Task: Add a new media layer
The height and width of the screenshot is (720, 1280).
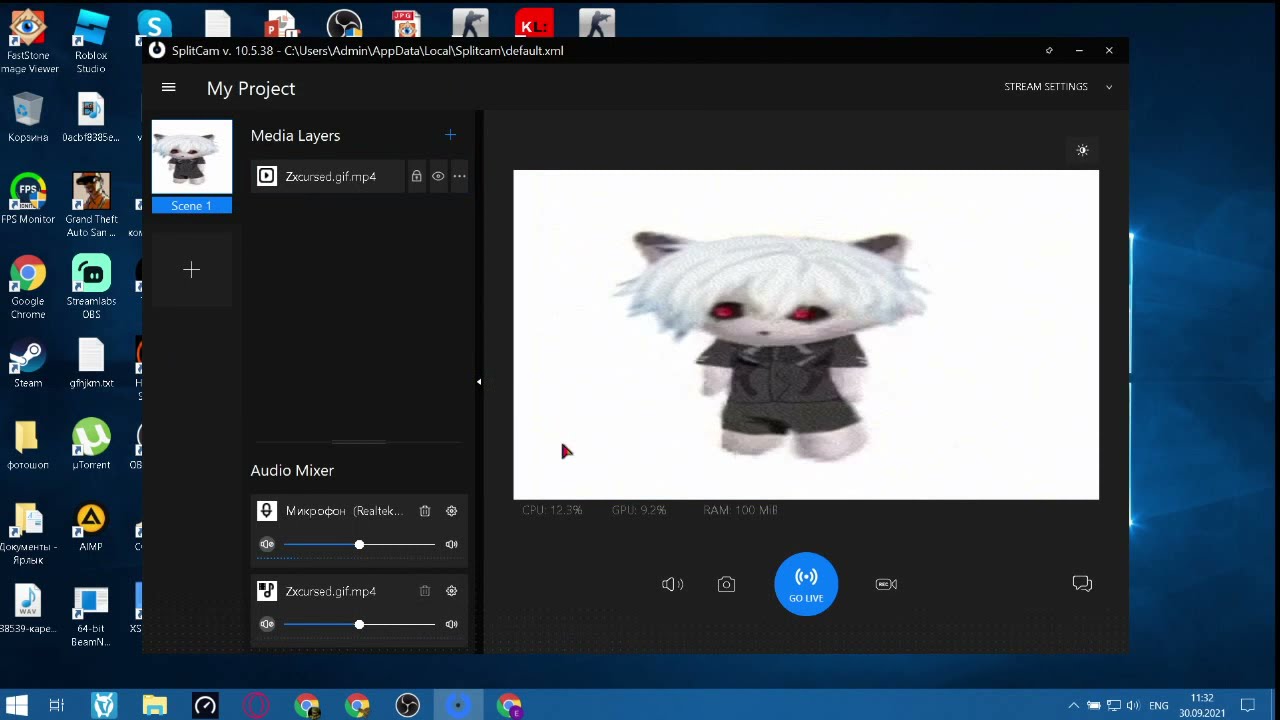Action: 450,135
